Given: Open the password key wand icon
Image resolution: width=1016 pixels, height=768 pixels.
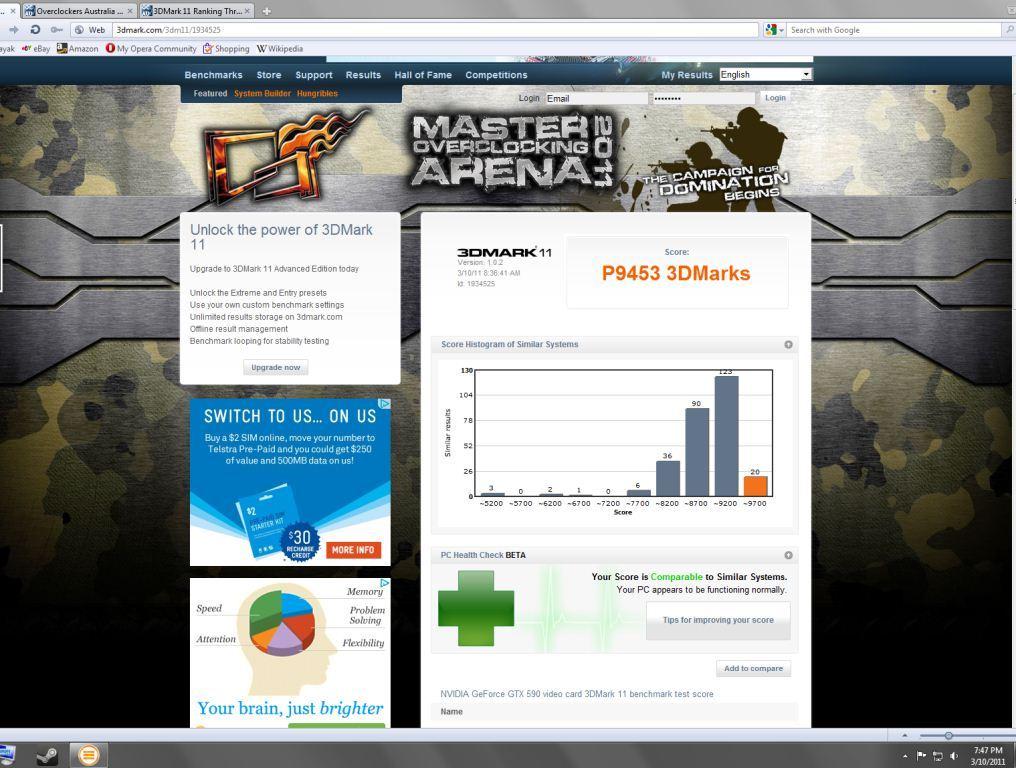Looking at the screenshot, I should tap(57, 30).
